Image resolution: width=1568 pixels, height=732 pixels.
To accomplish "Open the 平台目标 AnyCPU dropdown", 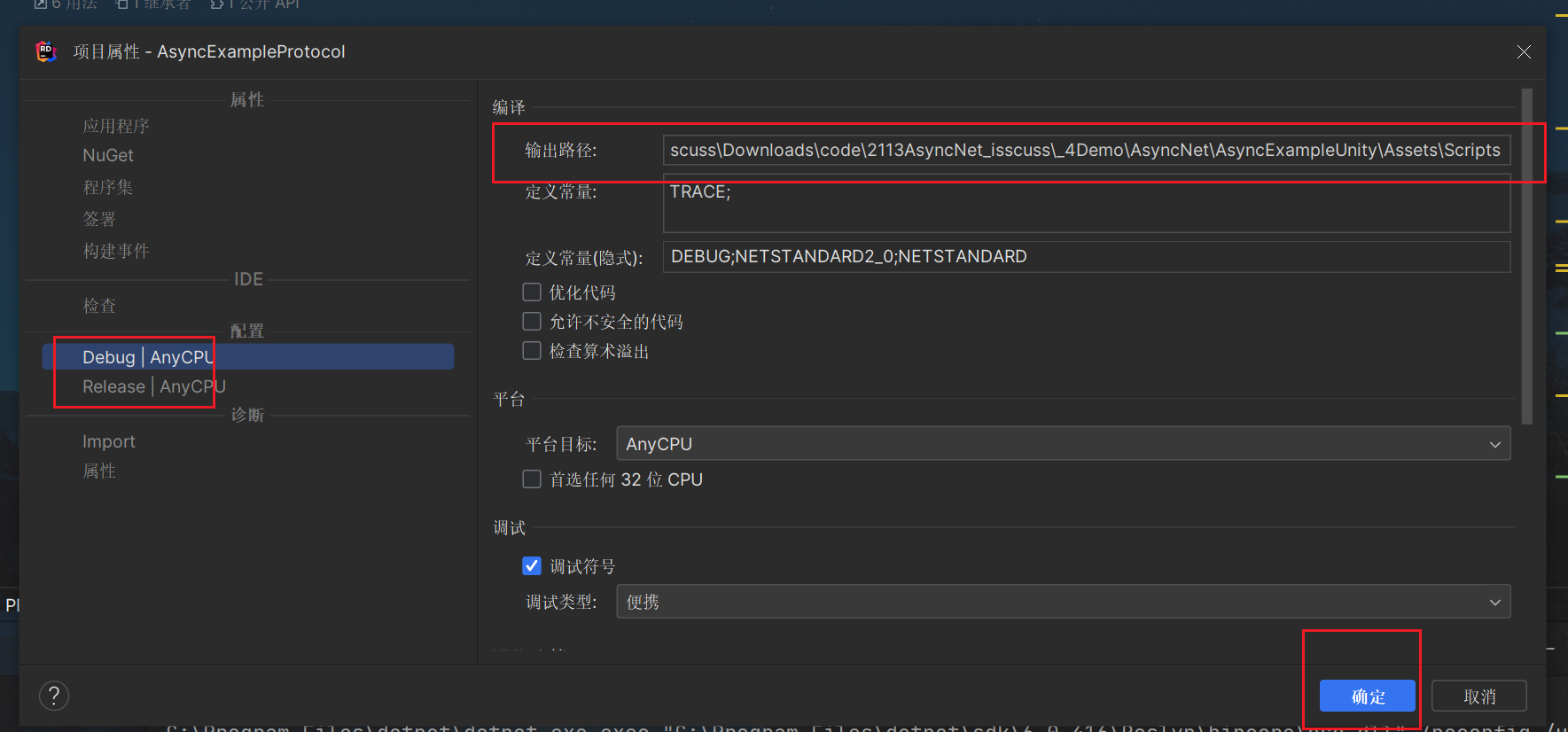I will point(1062,444).
